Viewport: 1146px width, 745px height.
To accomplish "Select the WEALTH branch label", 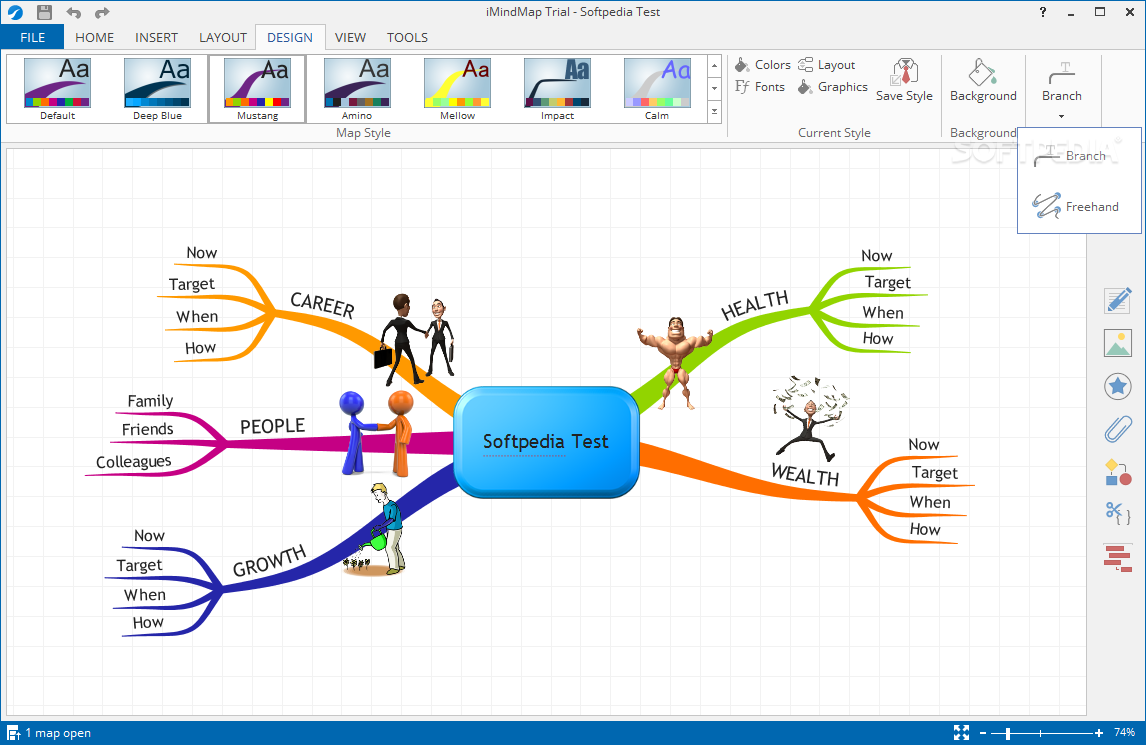I will tap(805, 475).
